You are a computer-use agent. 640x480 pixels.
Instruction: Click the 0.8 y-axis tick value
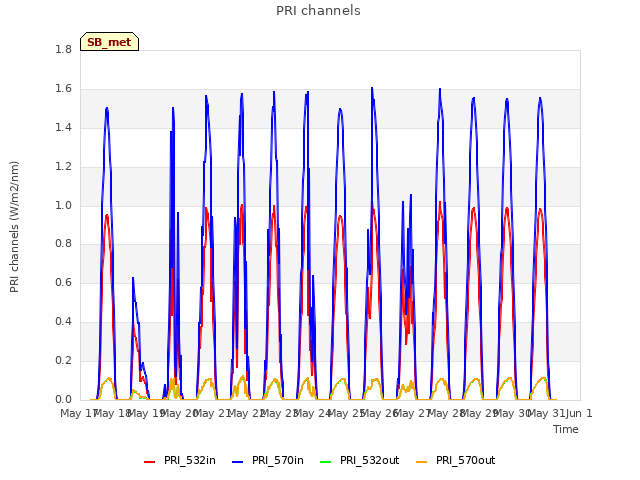click(x=63, y=244)
